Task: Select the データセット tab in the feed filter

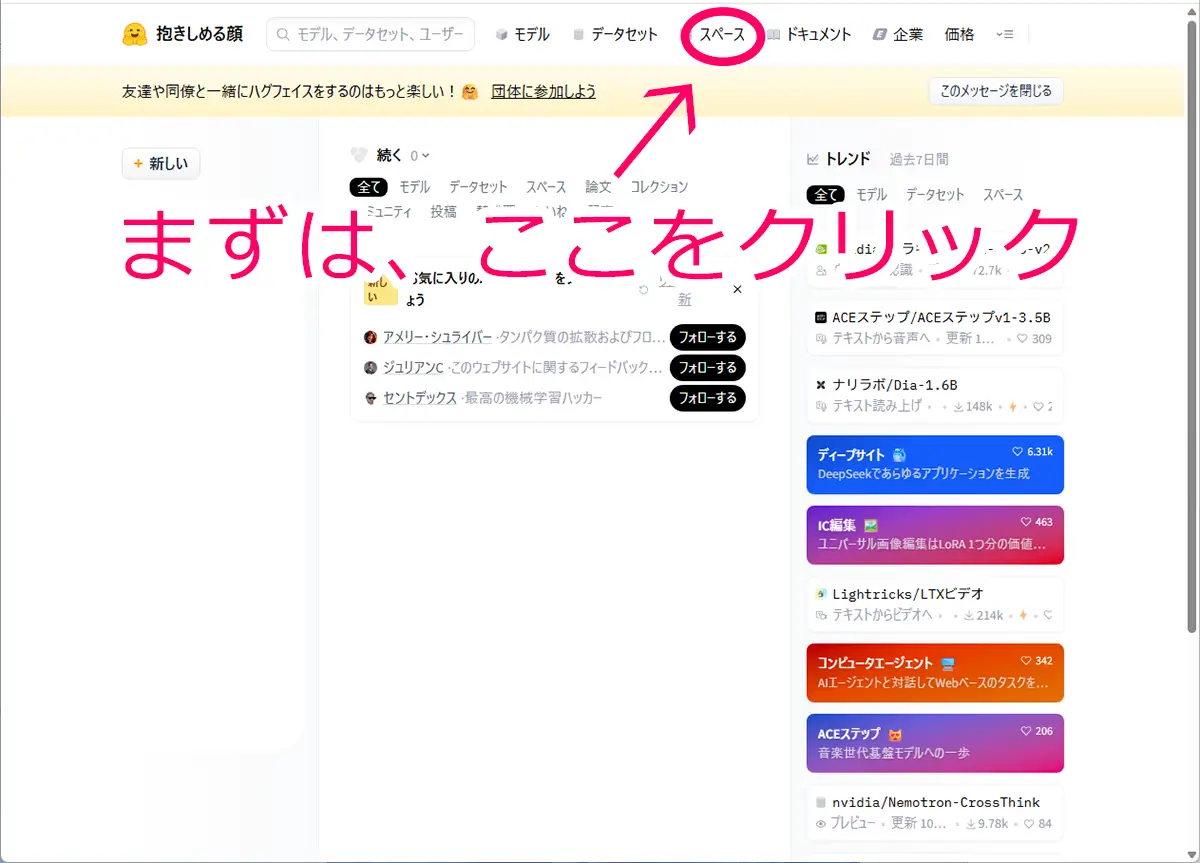Action: tap(478, 187)
